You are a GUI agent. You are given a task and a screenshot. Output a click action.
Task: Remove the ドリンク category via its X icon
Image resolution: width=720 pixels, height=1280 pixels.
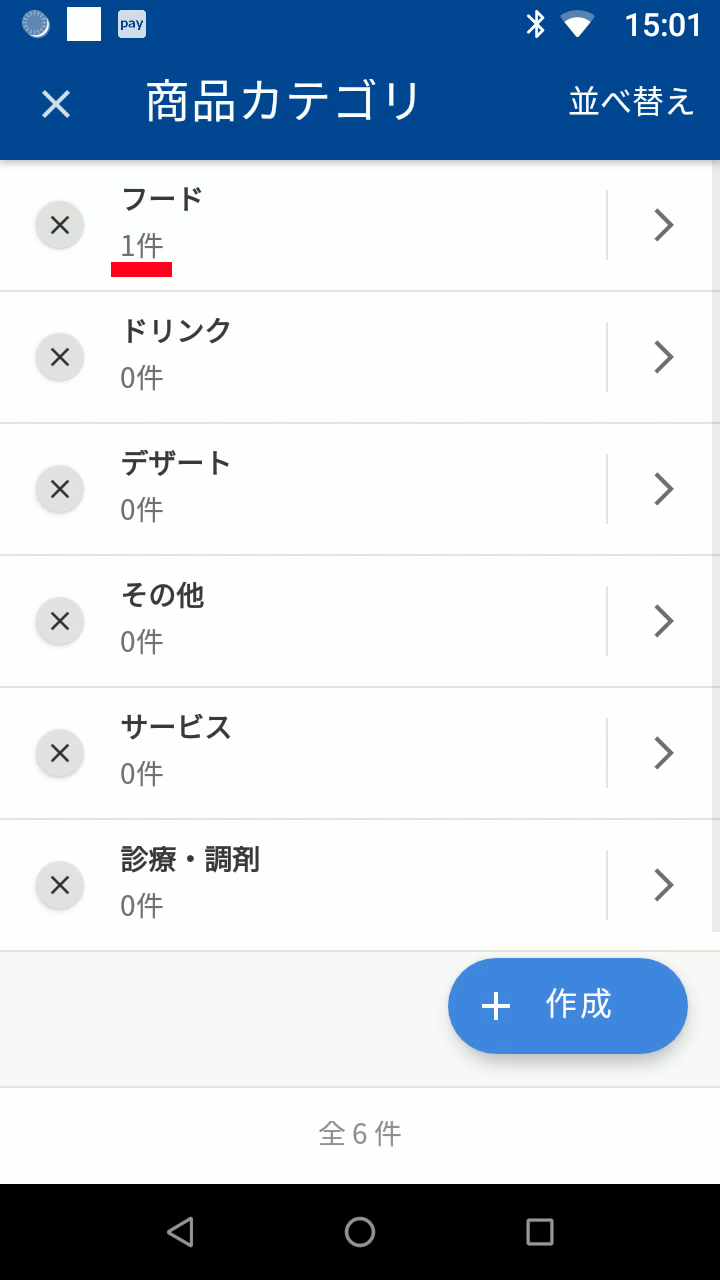60,357
